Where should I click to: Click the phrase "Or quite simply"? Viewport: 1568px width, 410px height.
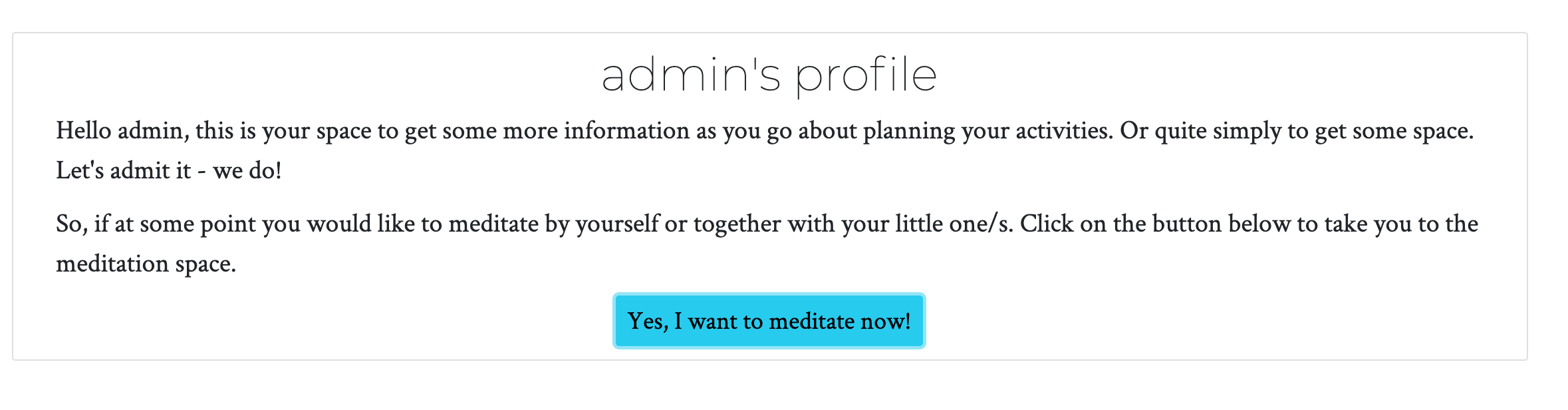(1201, 131)
